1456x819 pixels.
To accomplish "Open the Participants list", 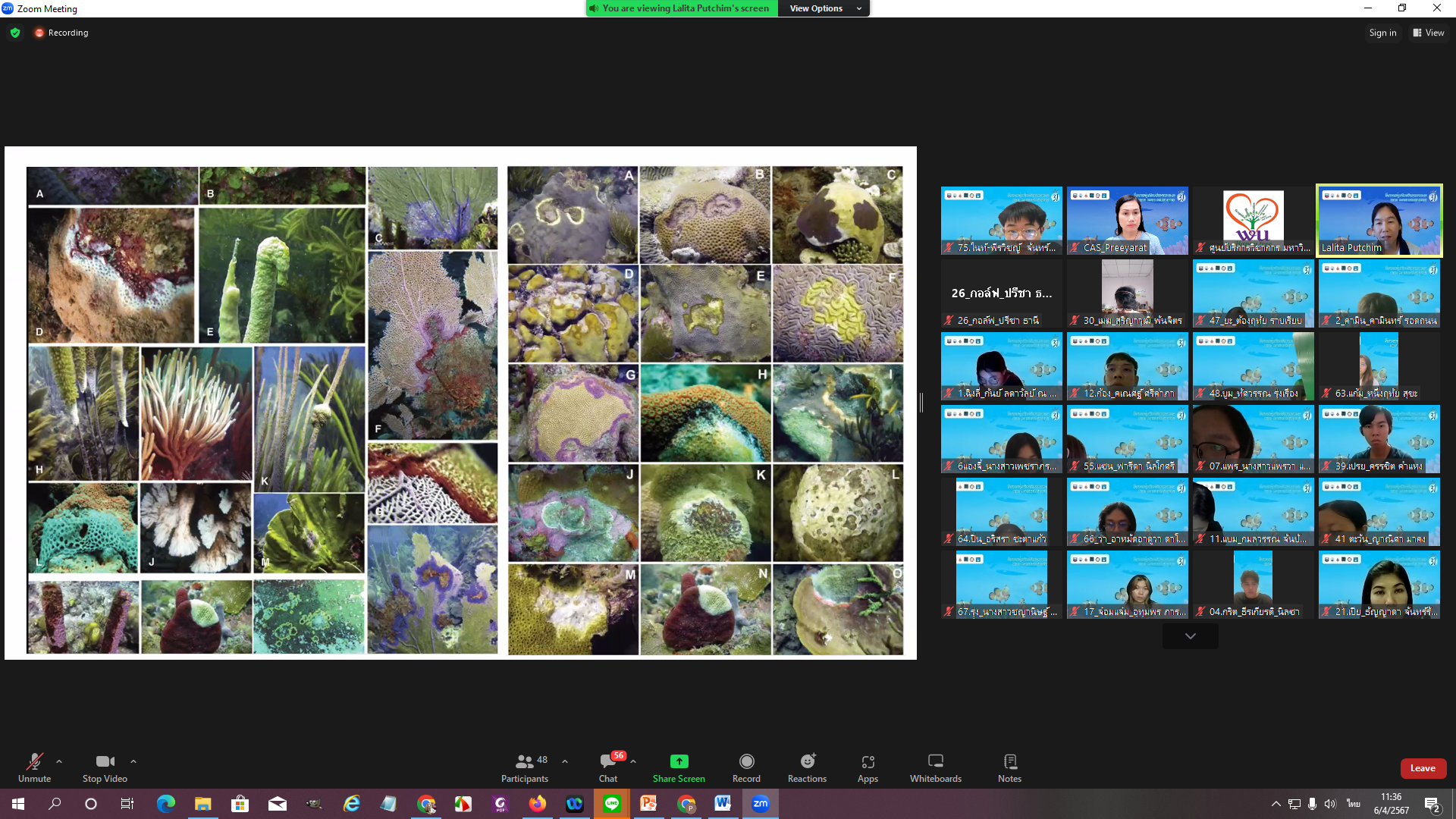I will [524, 767].
